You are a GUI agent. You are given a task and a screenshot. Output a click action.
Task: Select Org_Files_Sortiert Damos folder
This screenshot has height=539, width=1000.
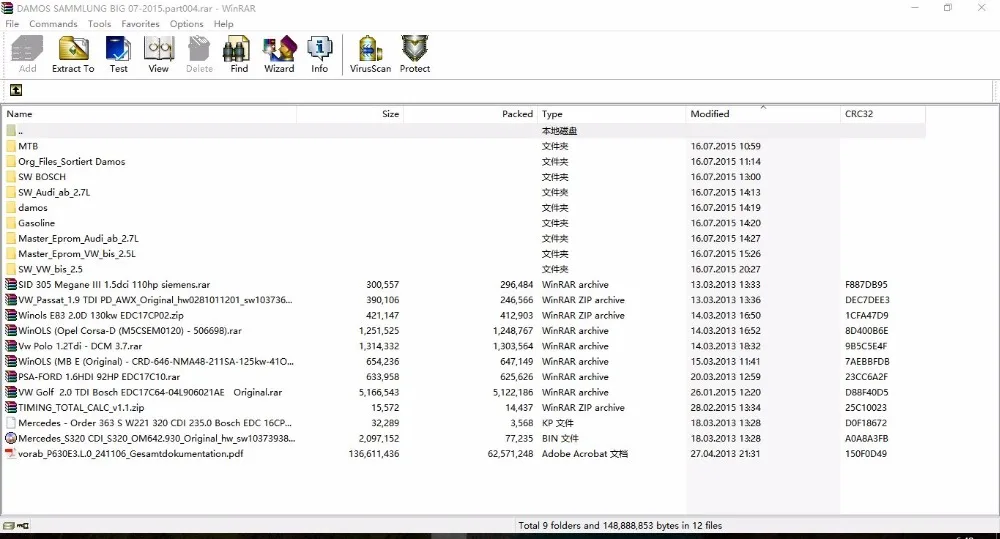71,161
